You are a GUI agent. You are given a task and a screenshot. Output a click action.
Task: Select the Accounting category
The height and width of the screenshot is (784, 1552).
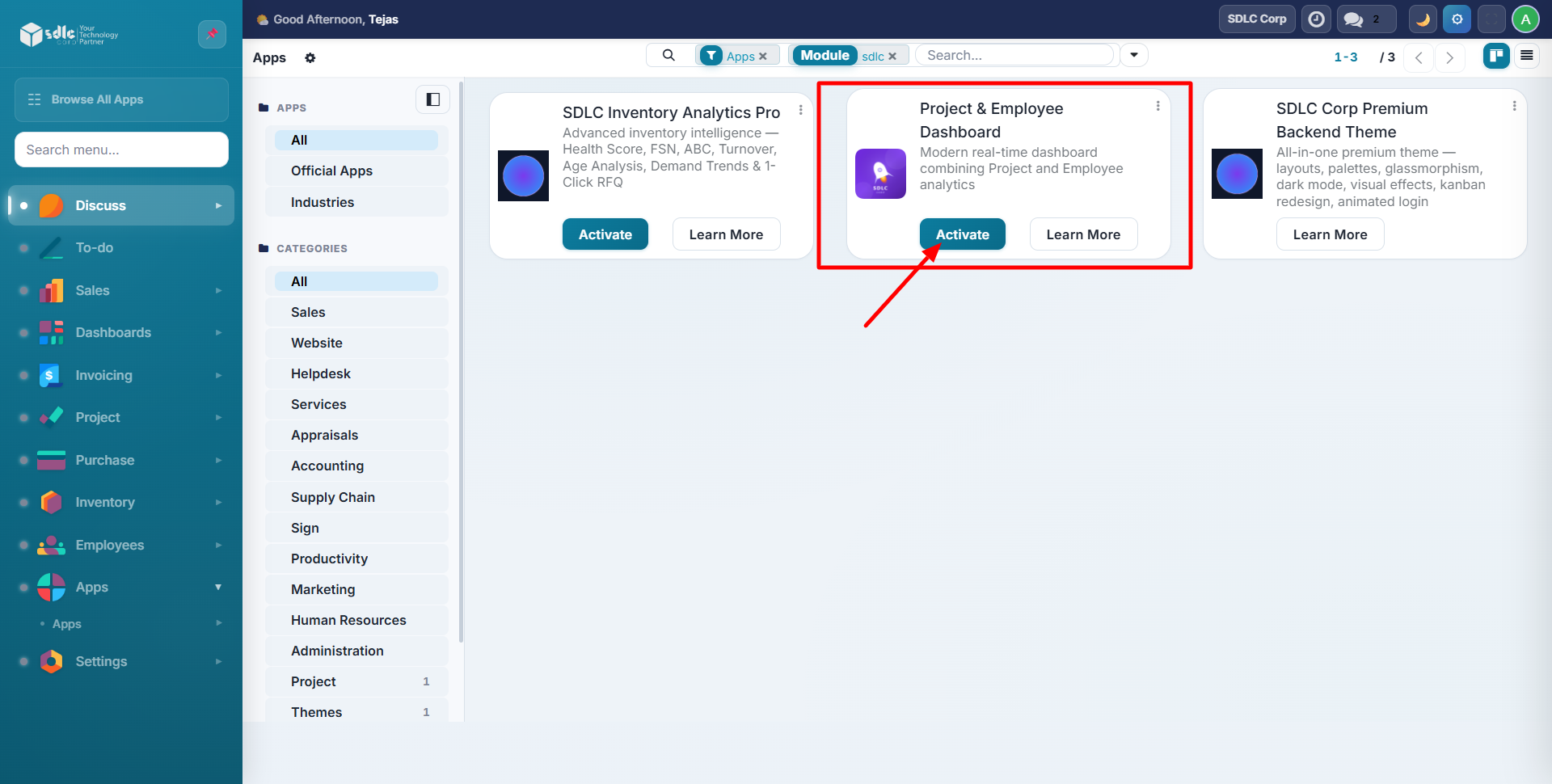tap(327, 466)
